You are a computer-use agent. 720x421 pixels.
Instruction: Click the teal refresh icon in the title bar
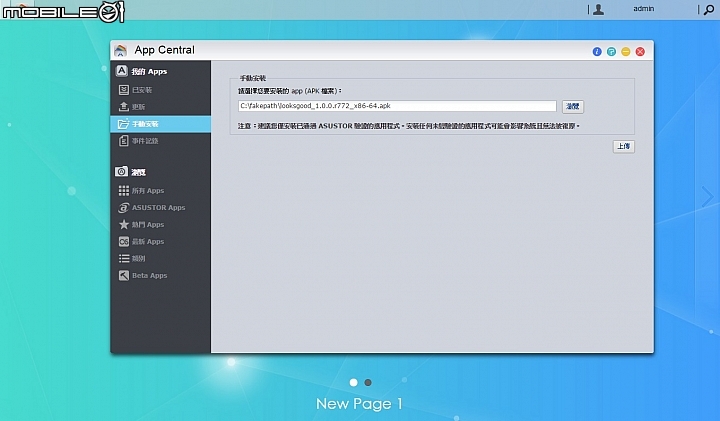[611, 51]
